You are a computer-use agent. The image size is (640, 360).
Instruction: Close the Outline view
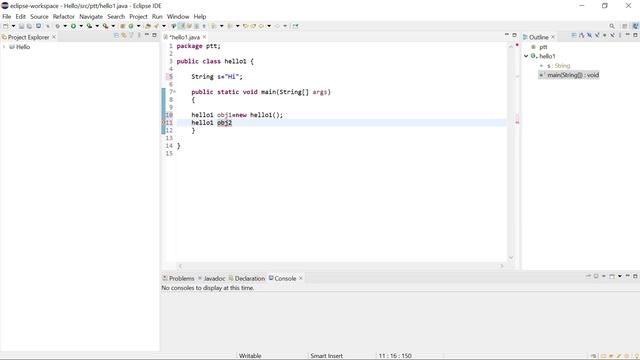(x=553, y=37)
